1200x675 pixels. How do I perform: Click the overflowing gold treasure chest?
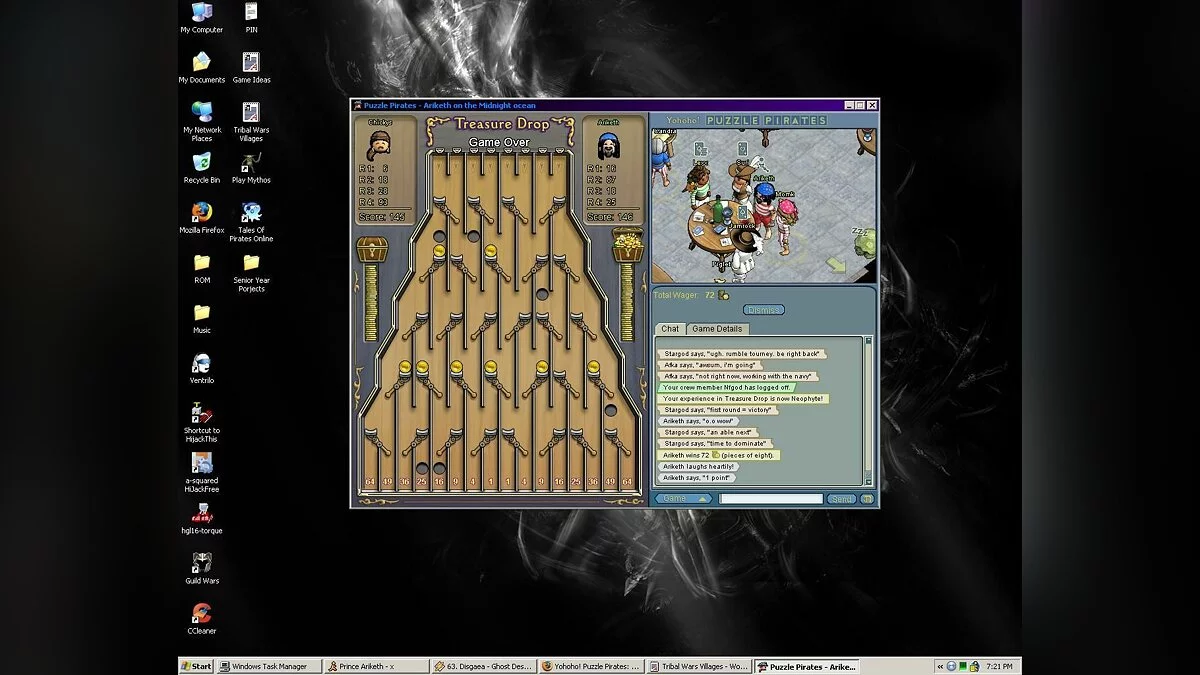[627, 246]
